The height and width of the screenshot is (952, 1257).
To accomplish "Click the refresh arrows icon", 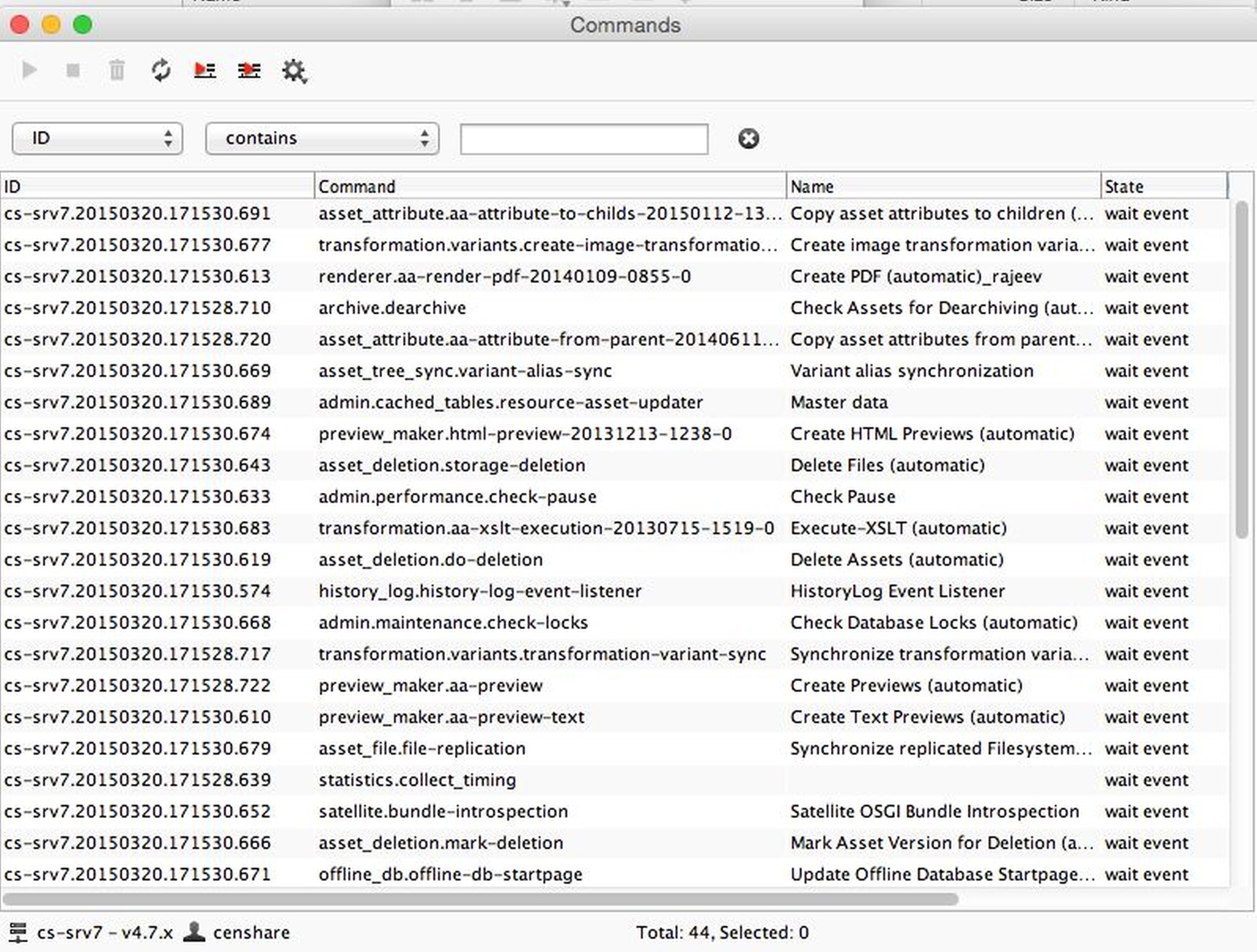I will click(x=161, y=71).
